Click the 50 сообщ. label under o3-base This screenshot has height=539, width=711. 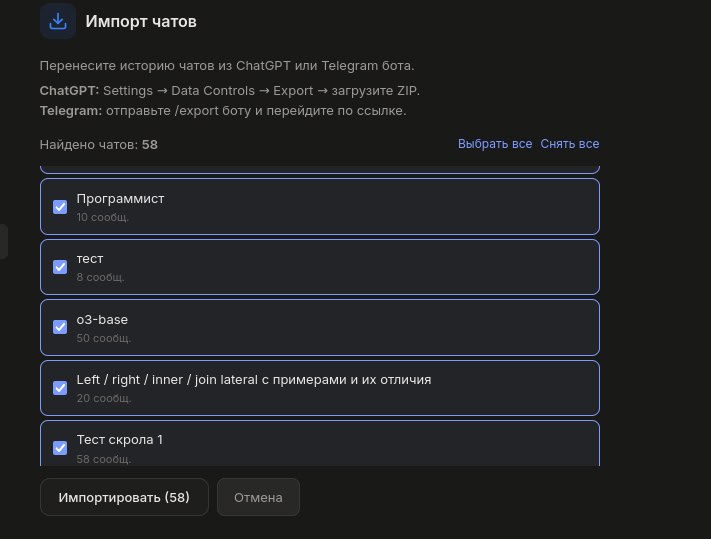tap(103, 338)
